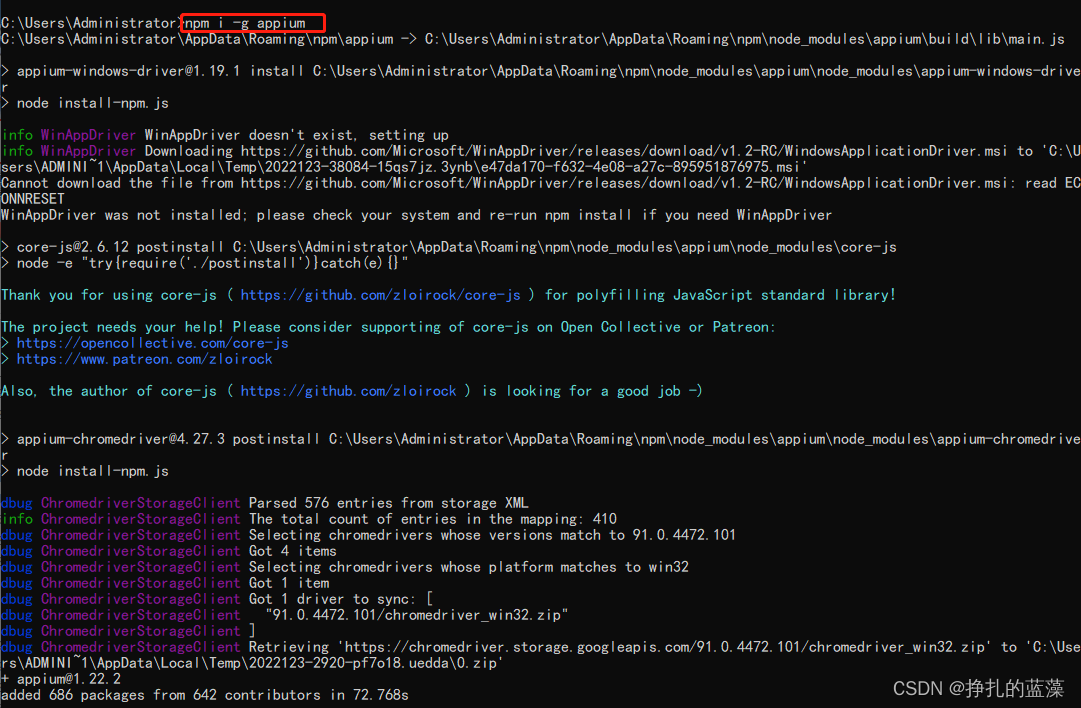The width and height of the screenshot is (1081, 708).
Task: Select 'Got 1 driver to sync' line
Action: pyautogui.click(x=217, y=599)
